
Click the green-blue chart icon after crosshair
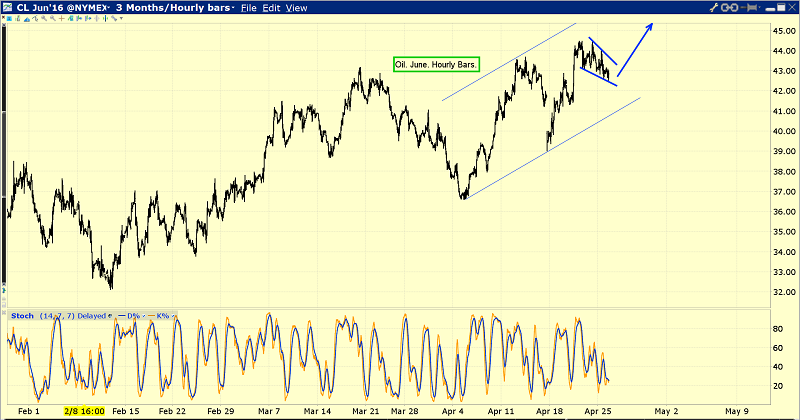(x=70, y=18)
